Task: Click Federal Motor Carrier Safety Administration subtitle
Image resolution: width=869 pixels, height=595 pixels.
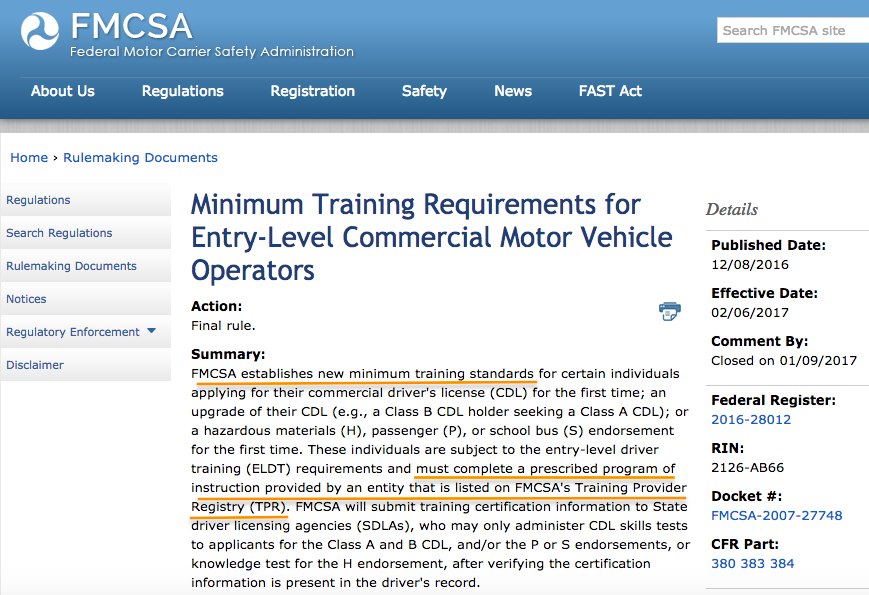Action: coord(212,52)
